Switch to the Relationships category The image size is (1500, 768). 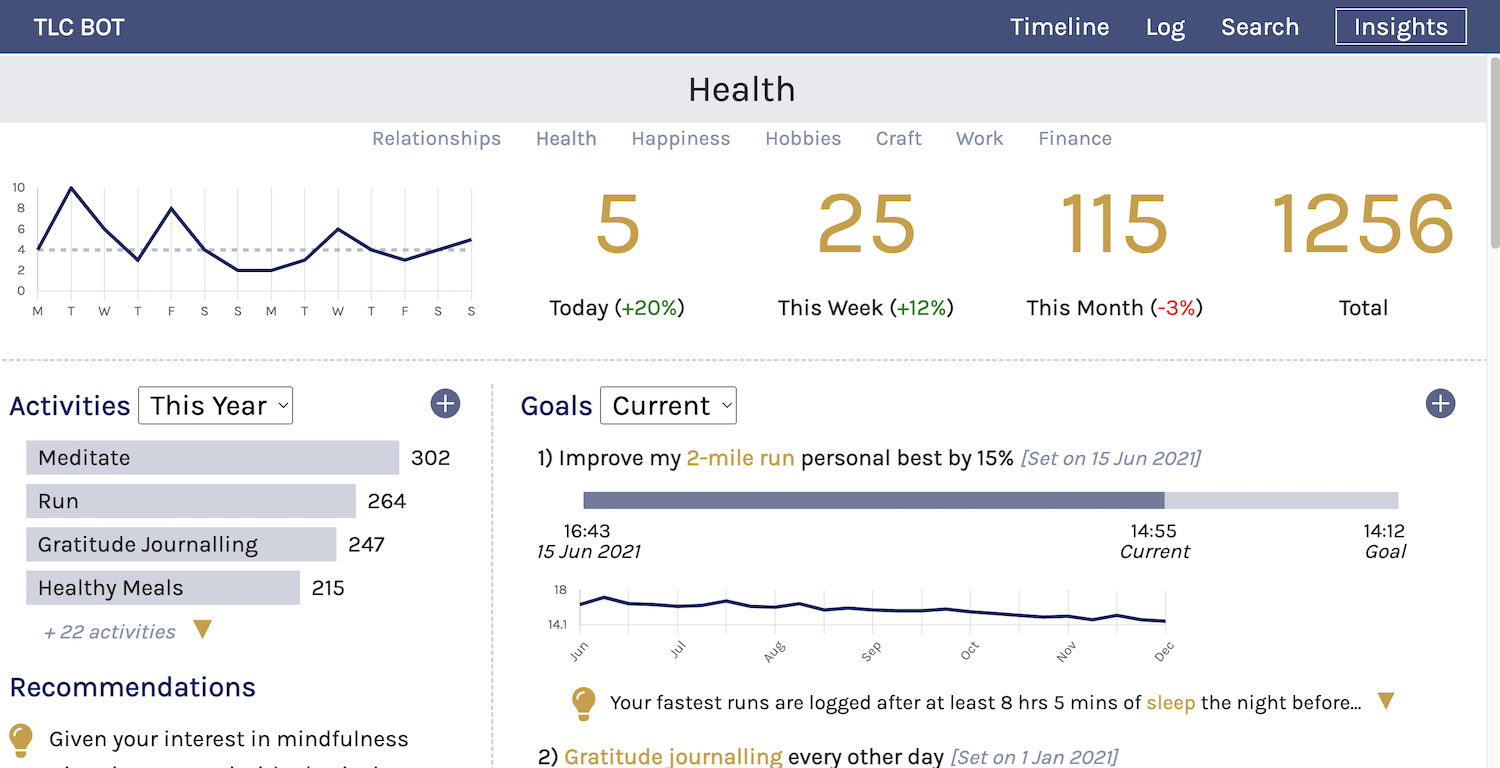point(437,139)
